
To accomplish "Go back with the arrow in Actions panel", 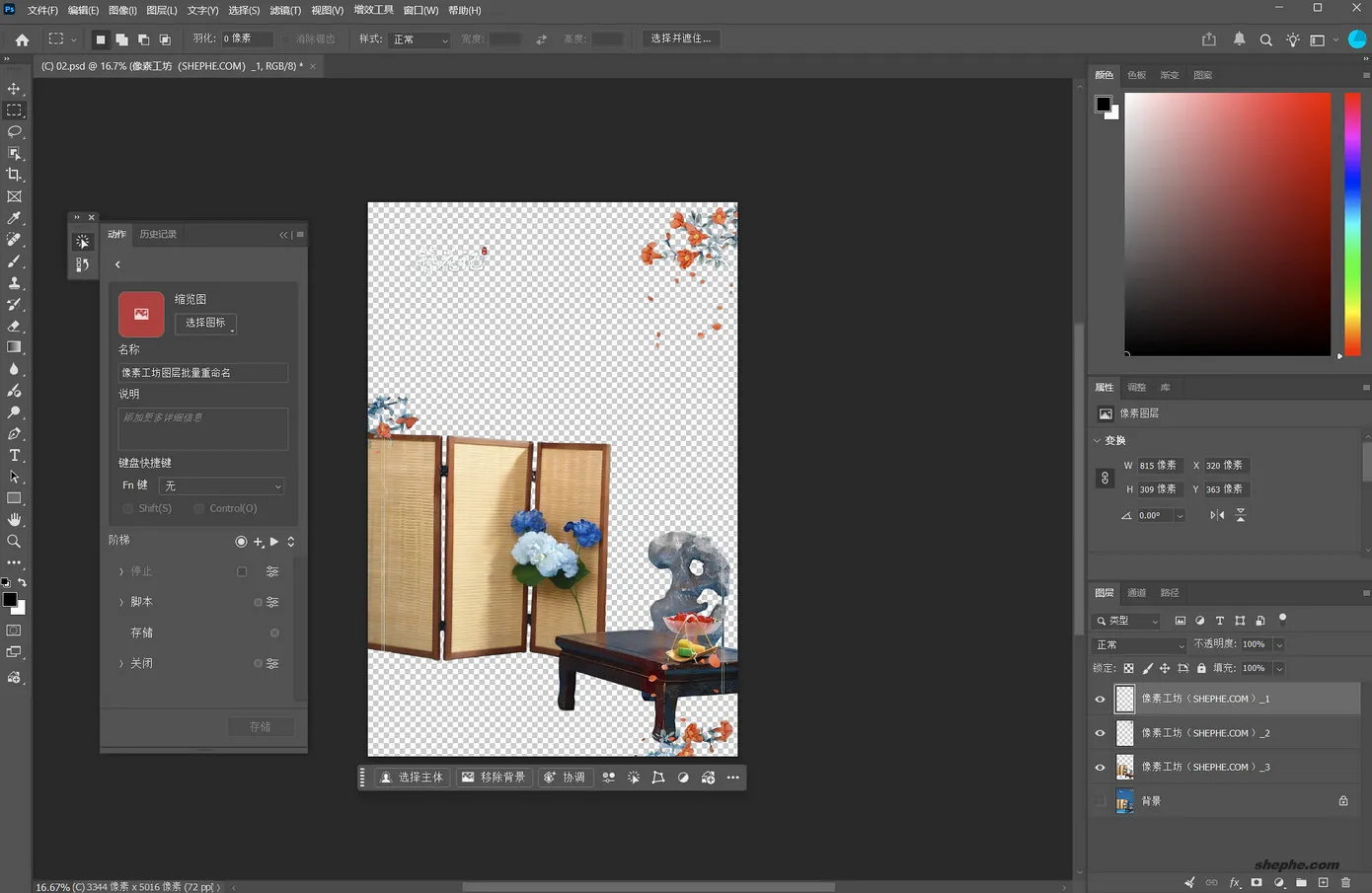I will click(117, 264).
